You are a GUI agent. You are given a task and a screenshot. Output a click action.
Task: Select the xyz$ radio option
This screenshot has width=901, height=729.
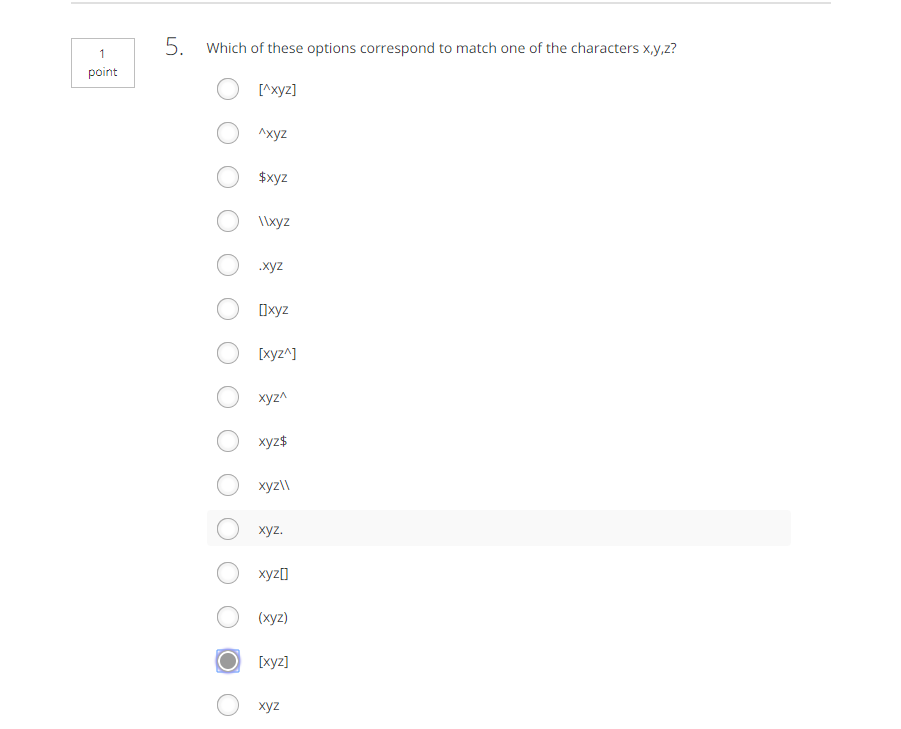(228, 441)
